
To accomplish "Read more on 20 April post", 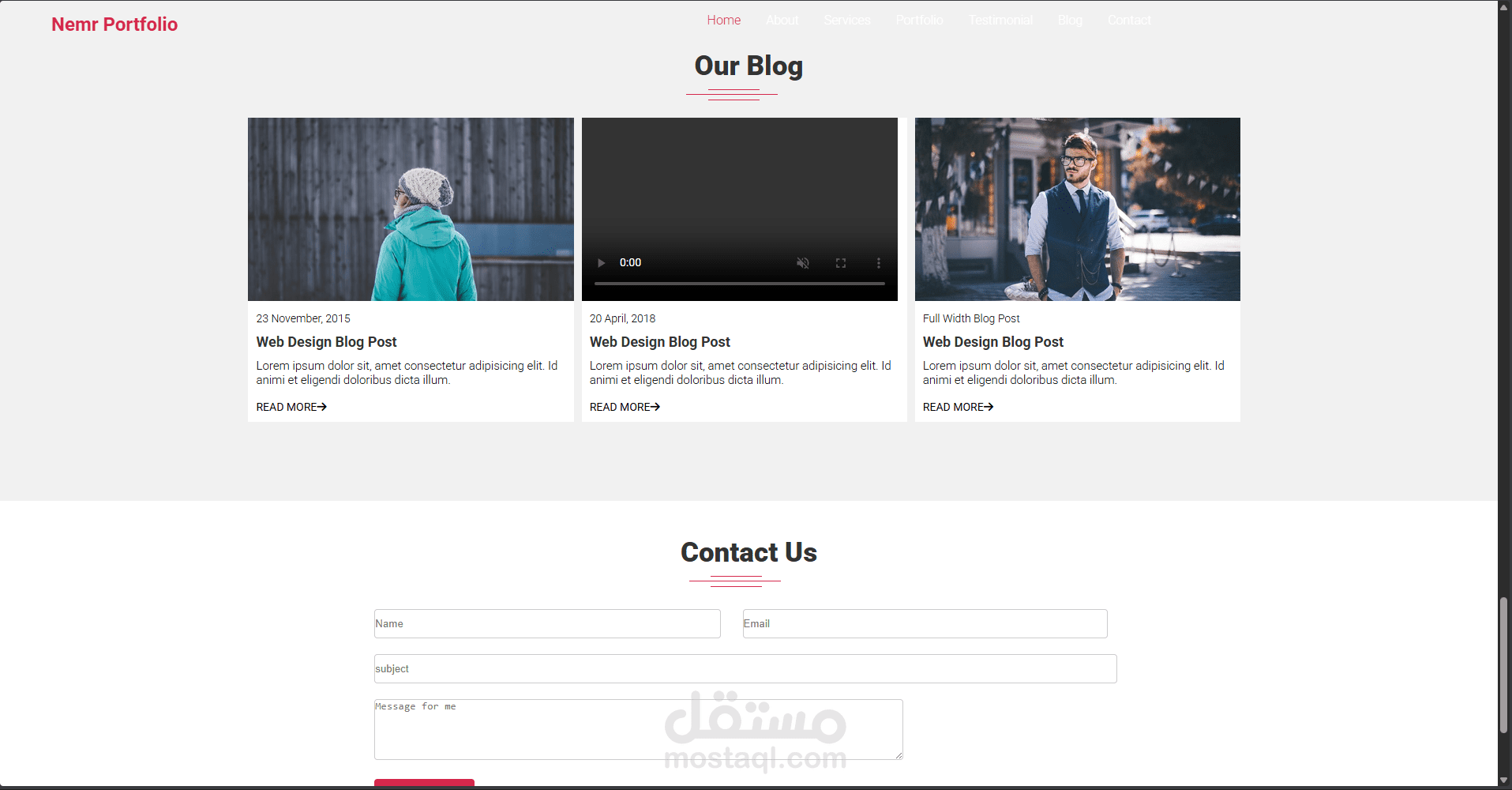I will 625,407.
